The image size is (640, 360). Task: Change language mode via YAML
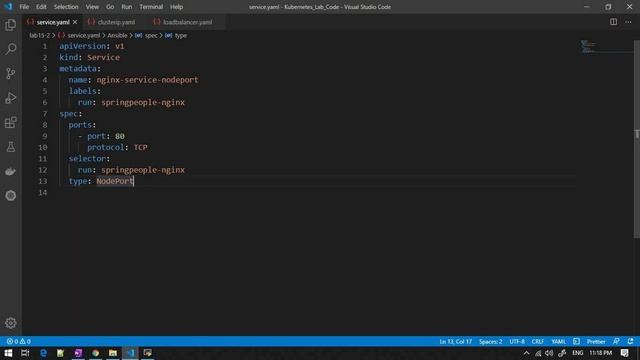pyautogui.click(x=558, y=341)
